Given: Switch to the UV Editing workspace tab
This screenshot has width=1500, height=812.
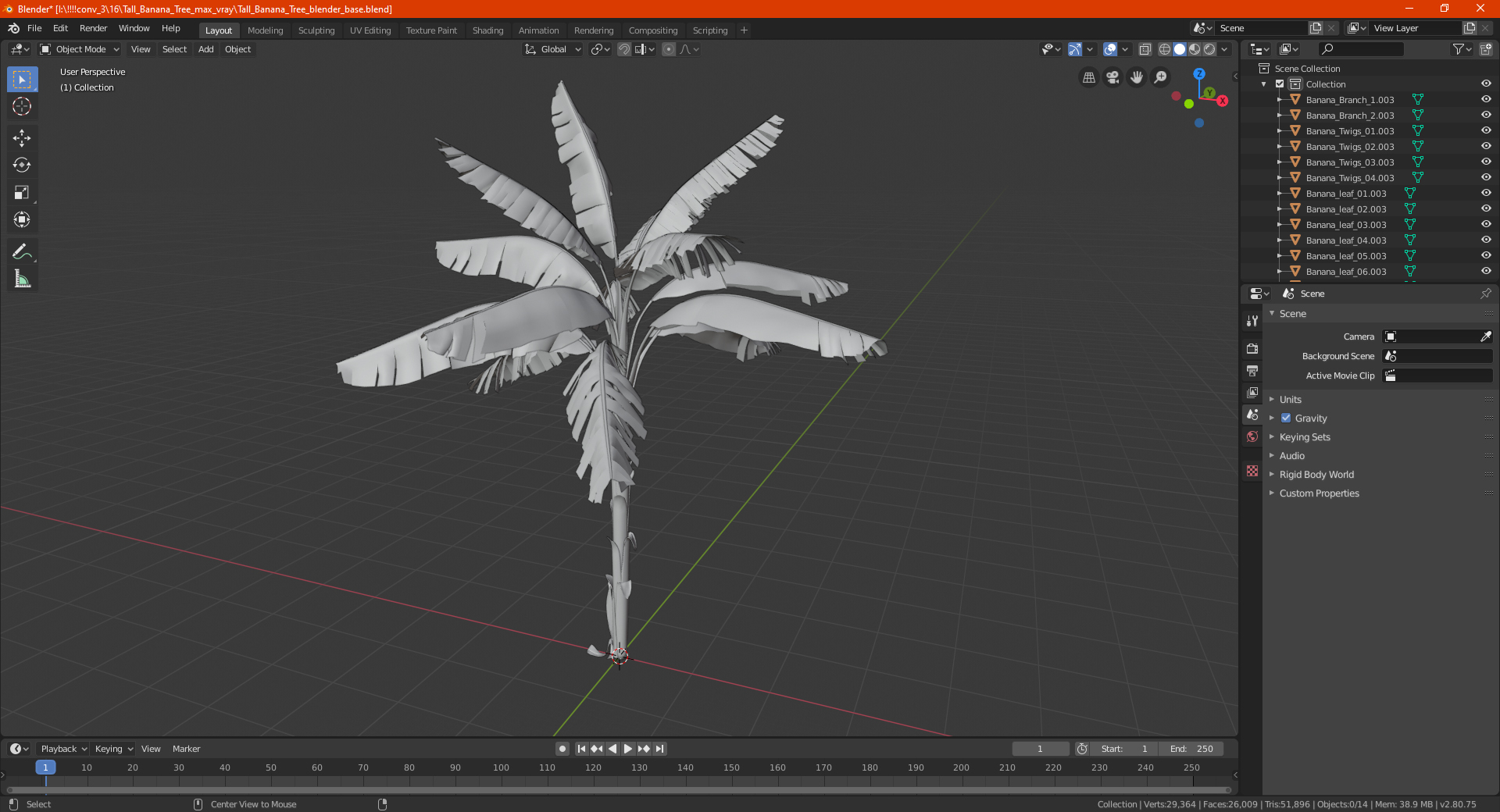Looking at the screenshot, I should coord(370,30).
